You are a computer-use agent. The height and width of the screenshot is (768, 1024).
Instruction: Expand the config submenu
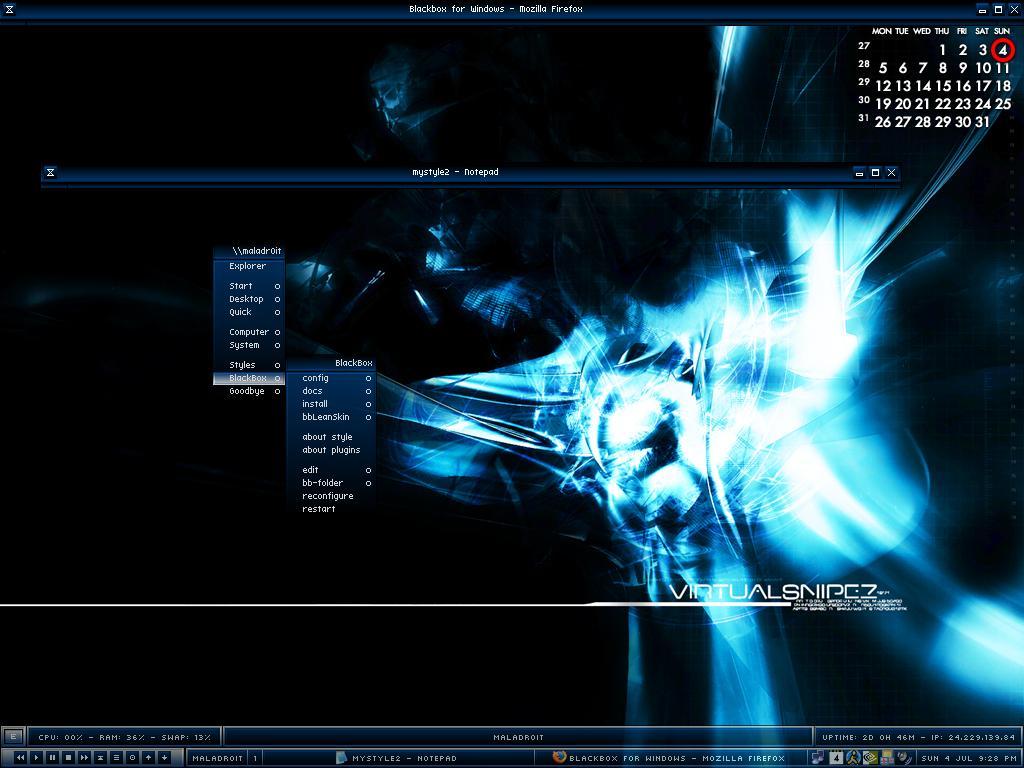pos(331,378)
